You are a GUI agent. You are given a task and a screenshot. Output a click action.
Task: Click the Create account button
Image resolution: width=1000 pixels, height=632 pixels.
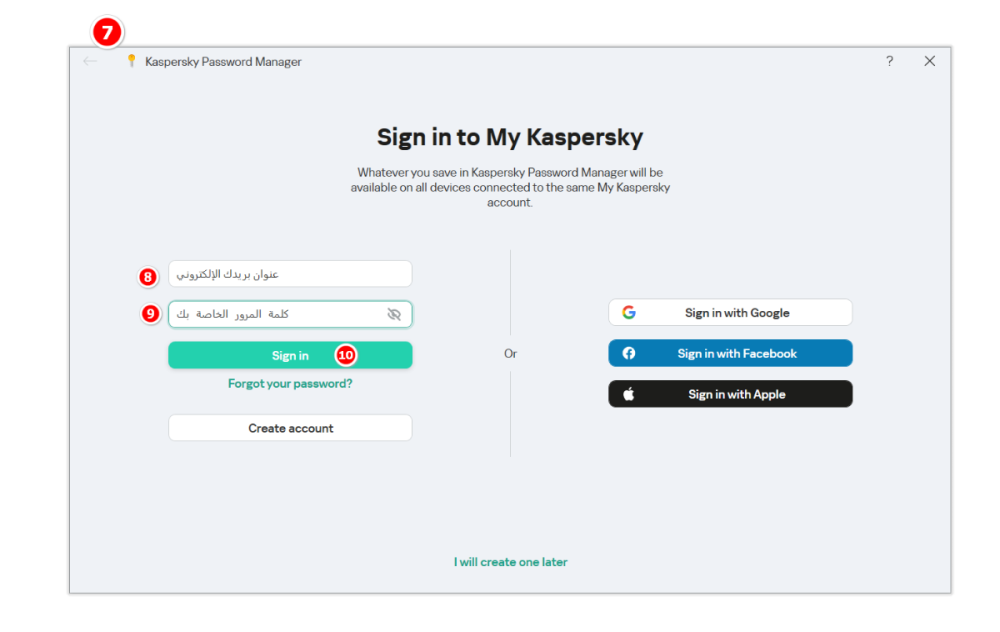(290, 428)
